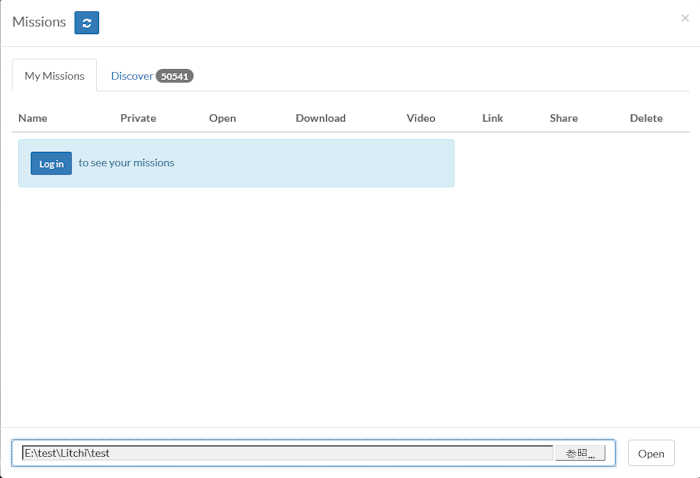Click the Link column header

click(x=492, y=118)
